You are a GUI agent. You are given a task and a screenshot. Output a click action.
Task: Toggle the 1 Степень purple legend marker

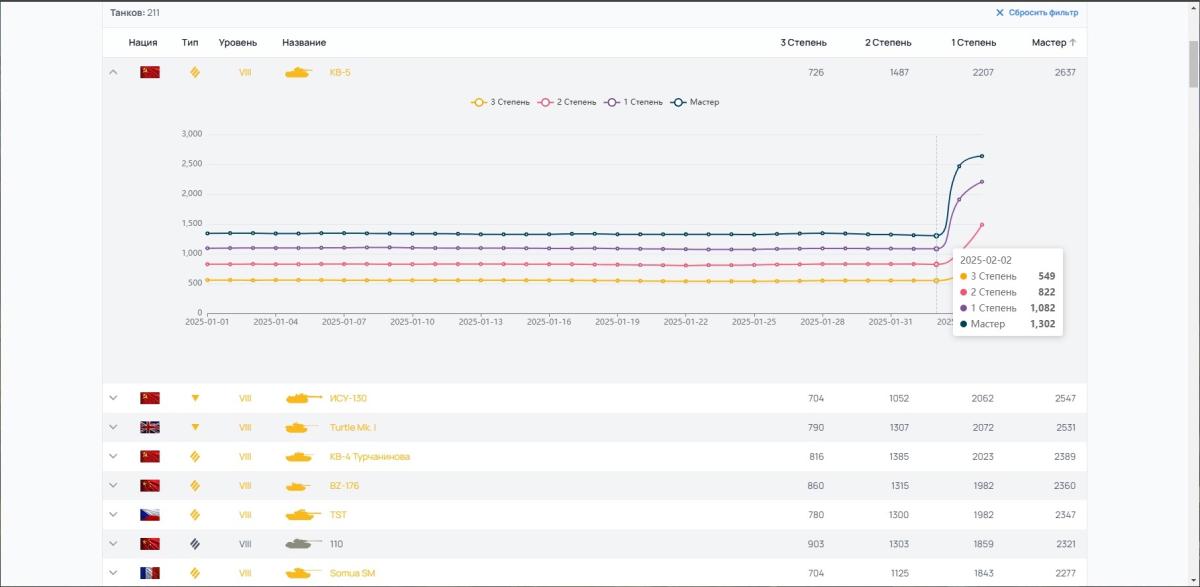(611, 102)
